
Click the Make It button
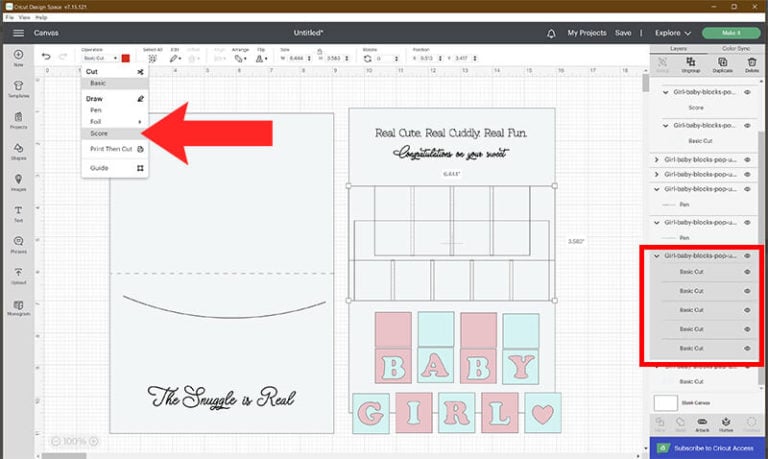[731, 33]
